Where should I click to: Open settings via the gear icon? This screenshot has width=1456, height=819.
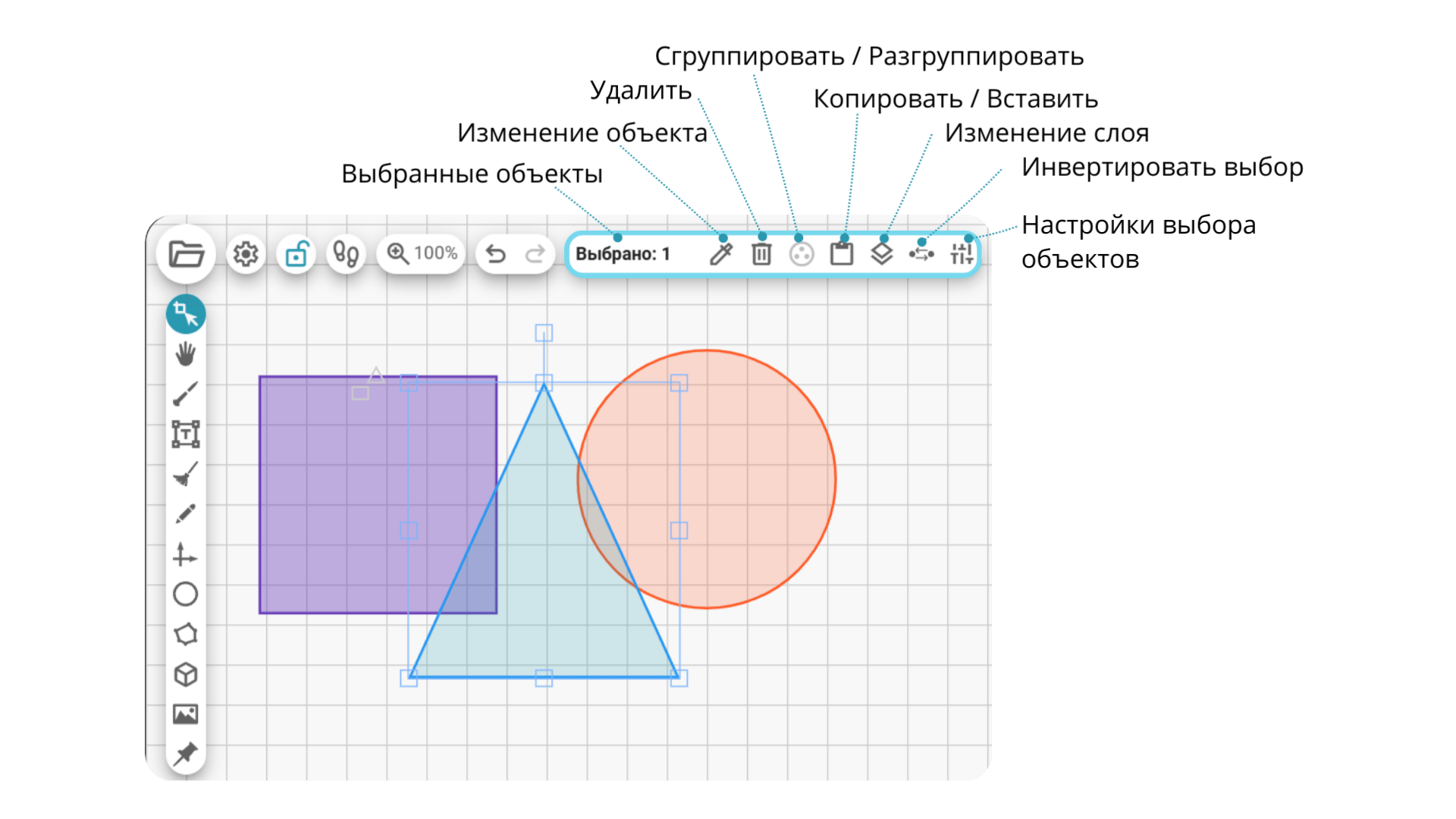tap(246, 254)
